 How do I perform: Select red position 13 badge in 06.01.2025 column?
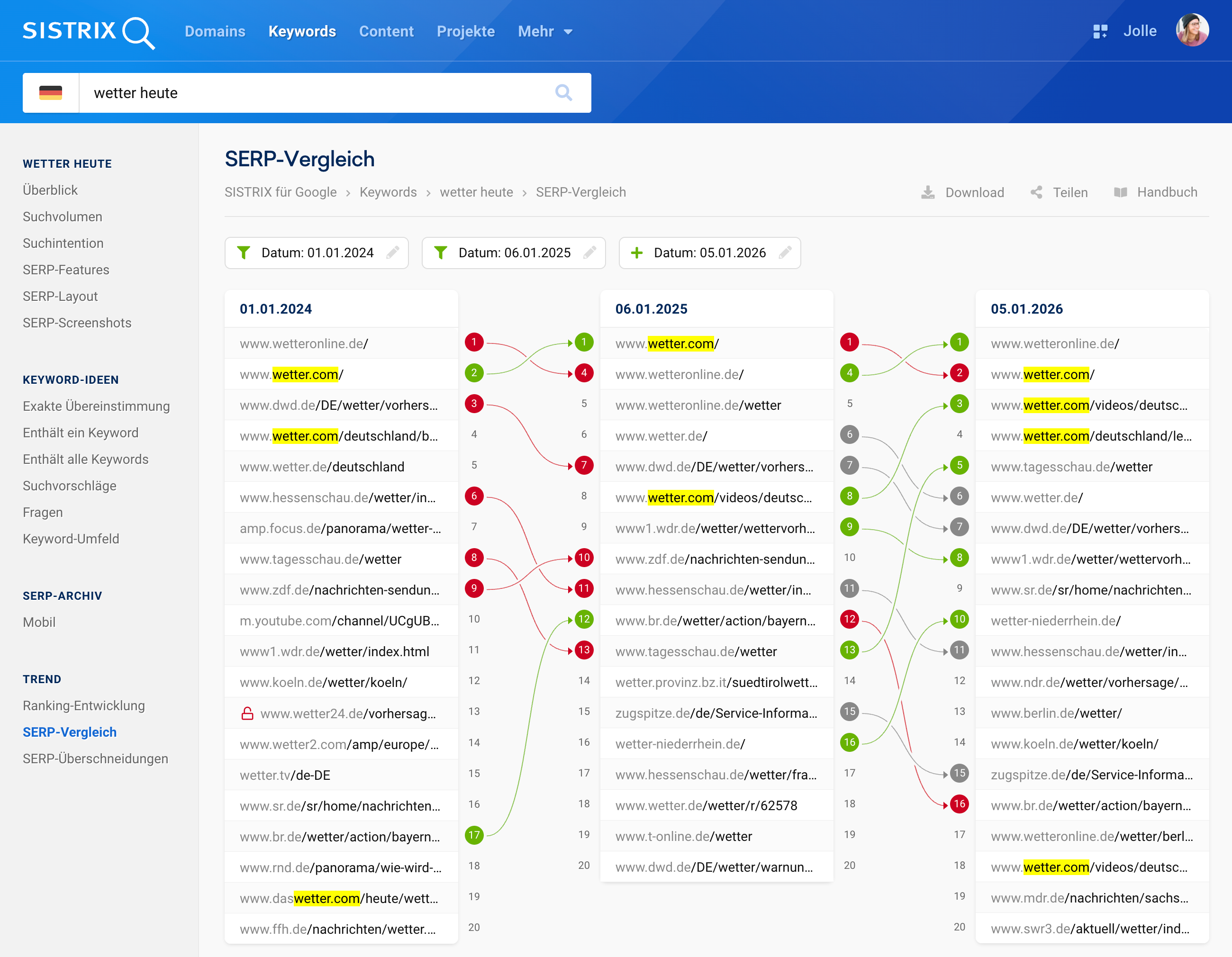coord(583,650)
